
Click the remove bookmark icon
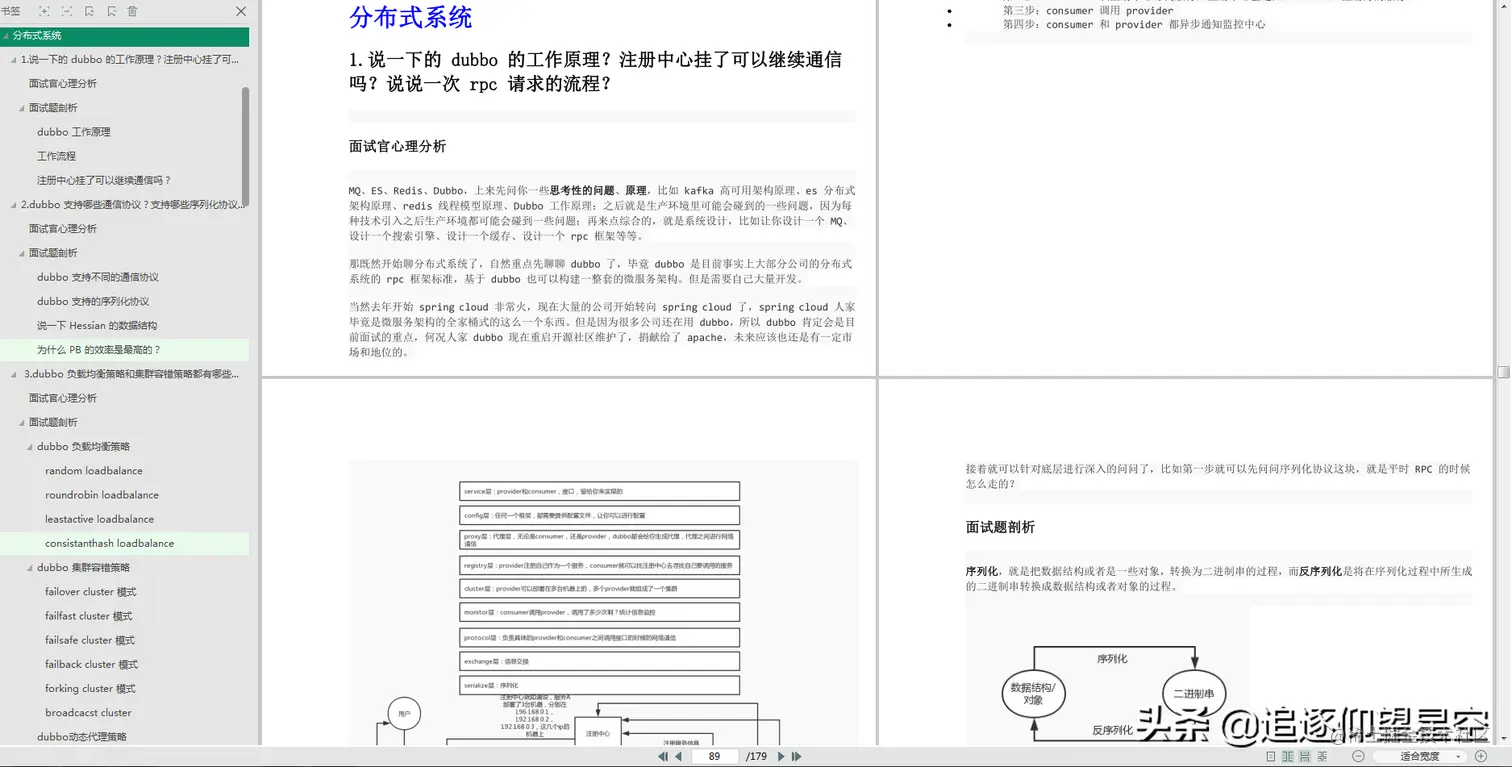pos(111,11)
